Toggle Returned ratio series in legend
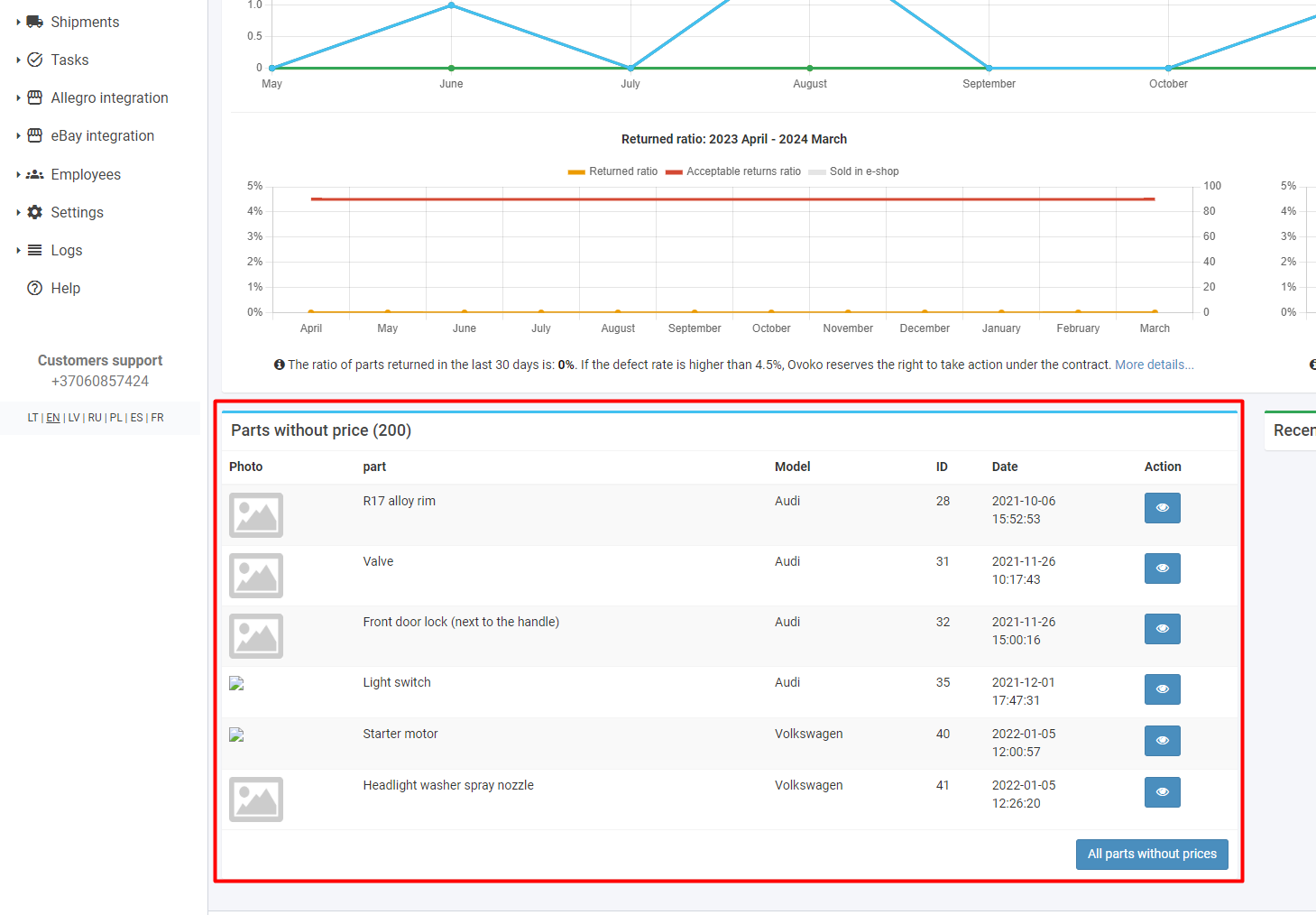The width and height of the screenshot is (1316, 915). [612, 171]
